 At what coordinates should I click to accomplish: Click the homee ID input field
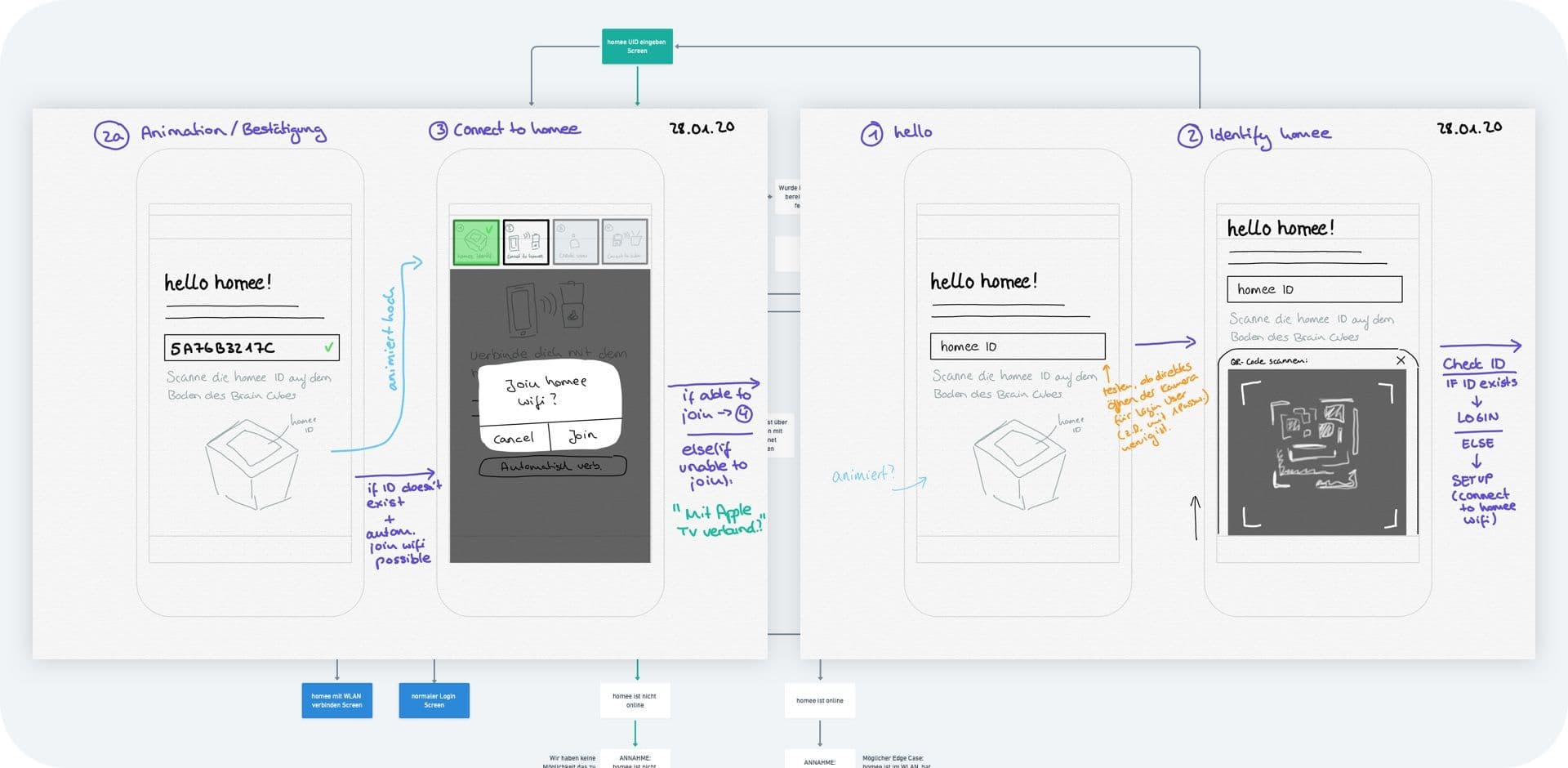[x=1018, y=346]
